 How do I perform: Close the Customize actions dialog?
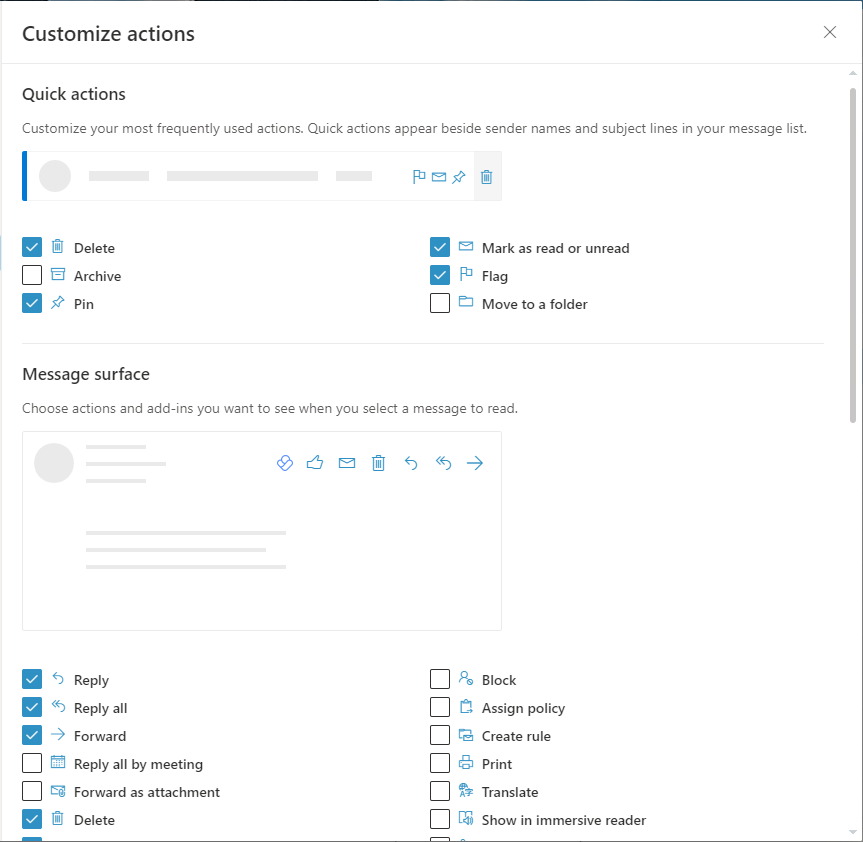tap(830, 32)
